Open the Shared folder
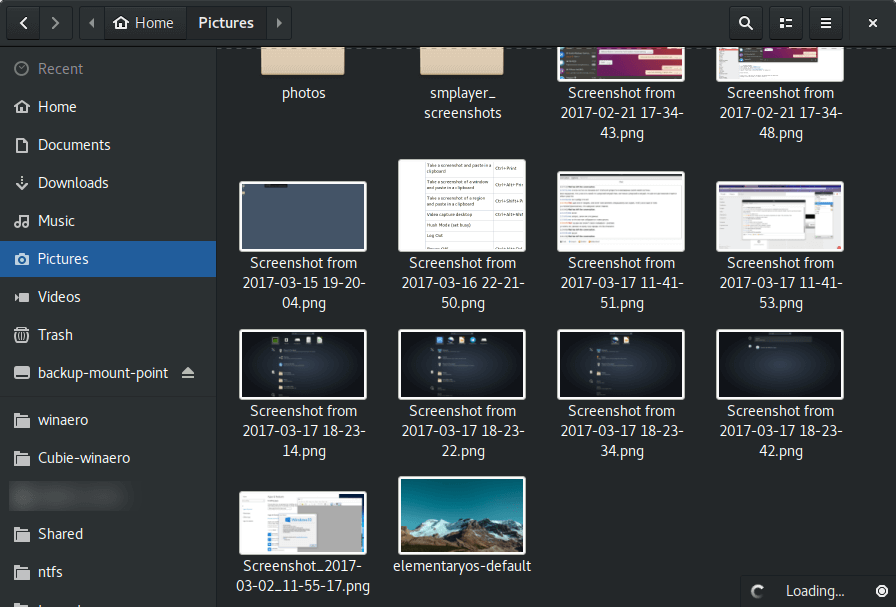 click(62, 533)
